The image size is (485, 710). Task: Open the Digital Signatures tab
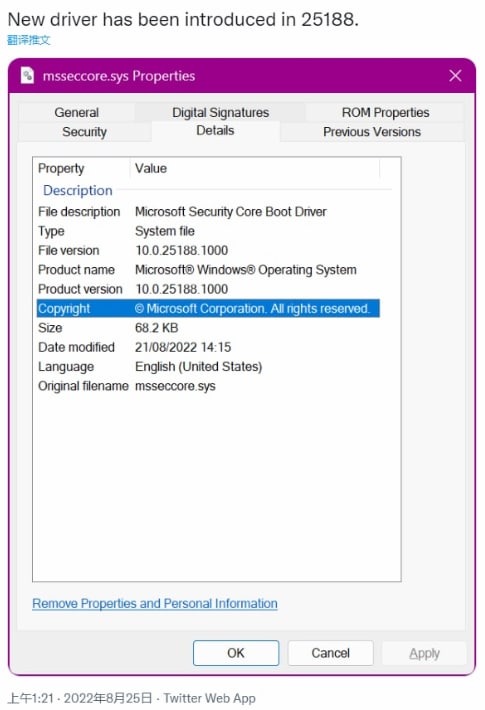tap(220, 112)
